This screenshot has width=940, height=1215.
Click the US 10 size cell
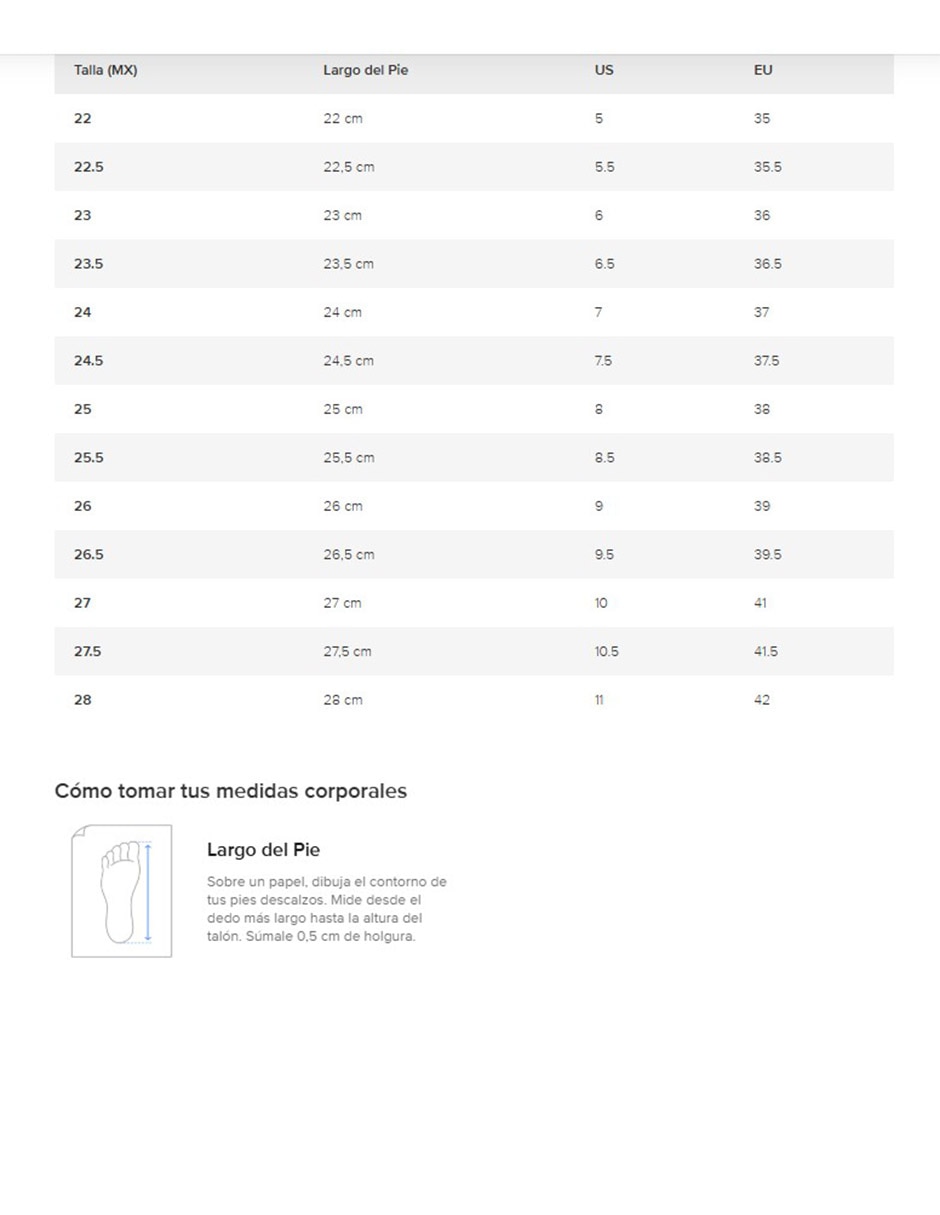[601, 603]
